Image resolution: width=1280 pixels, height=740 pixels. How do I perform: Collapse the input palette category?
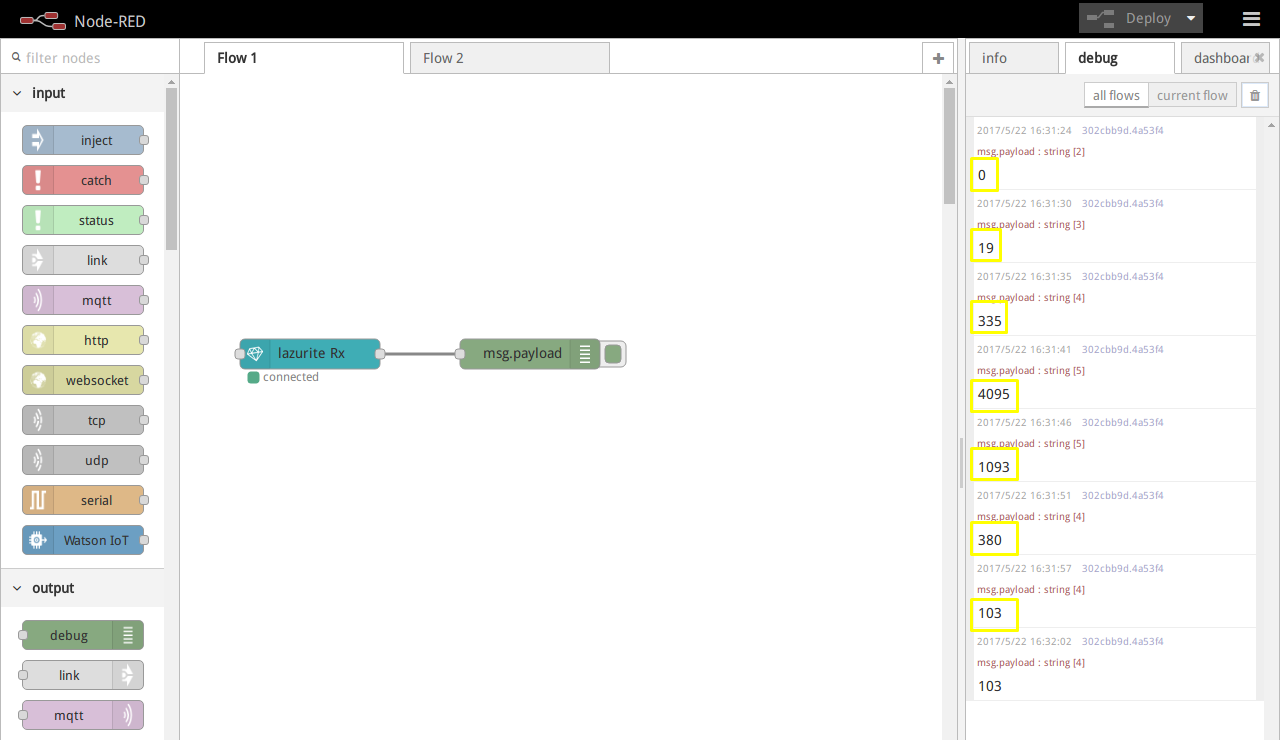82,93
